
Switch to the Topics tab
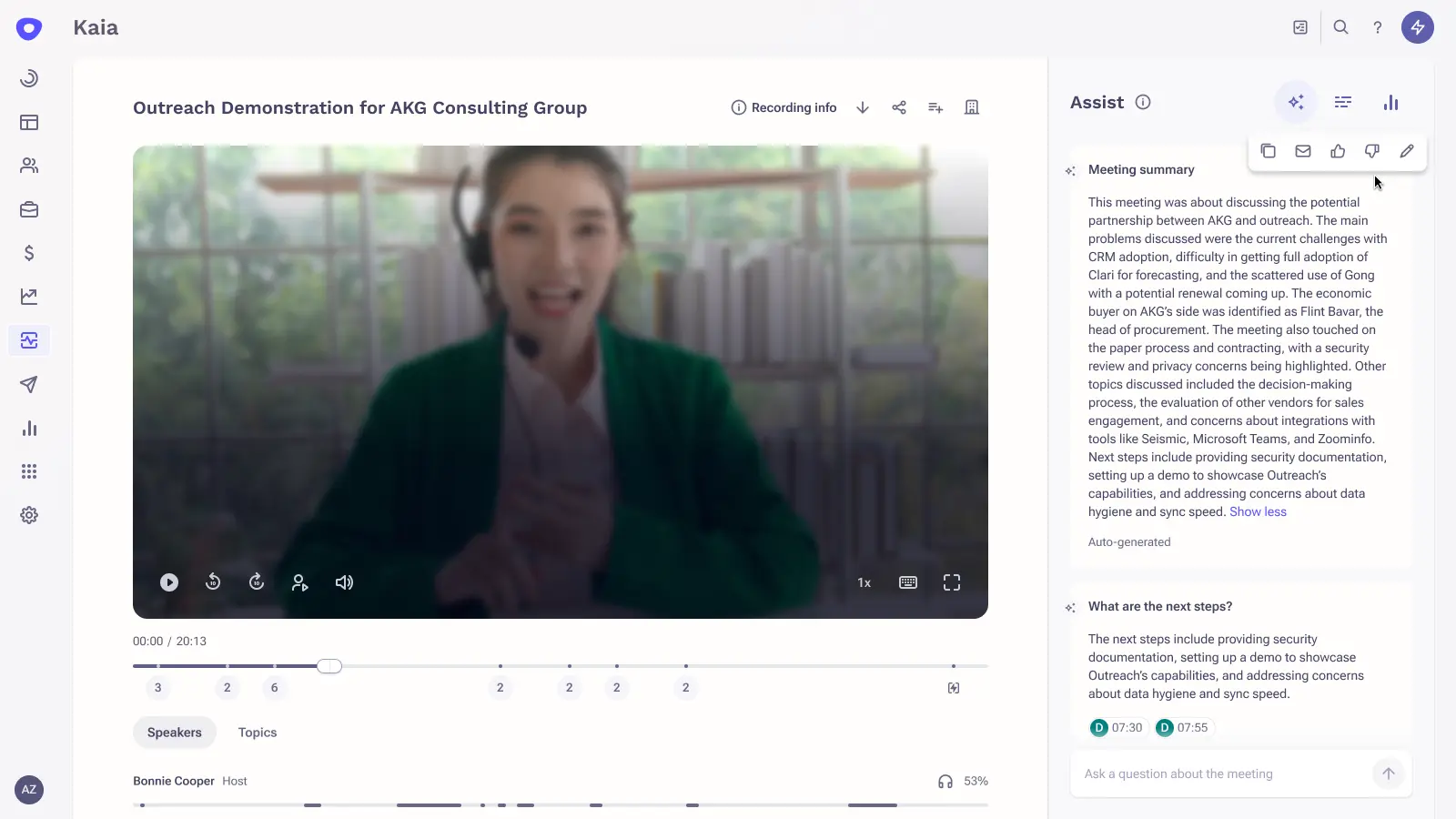pyautogui.click(x=258, y=733)
